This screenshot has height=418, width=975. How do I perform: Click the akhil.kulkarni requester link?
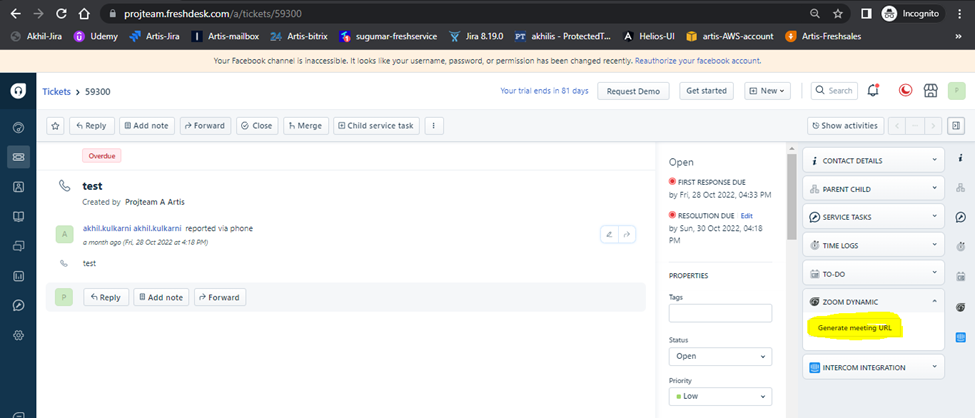tap(132, 228)
